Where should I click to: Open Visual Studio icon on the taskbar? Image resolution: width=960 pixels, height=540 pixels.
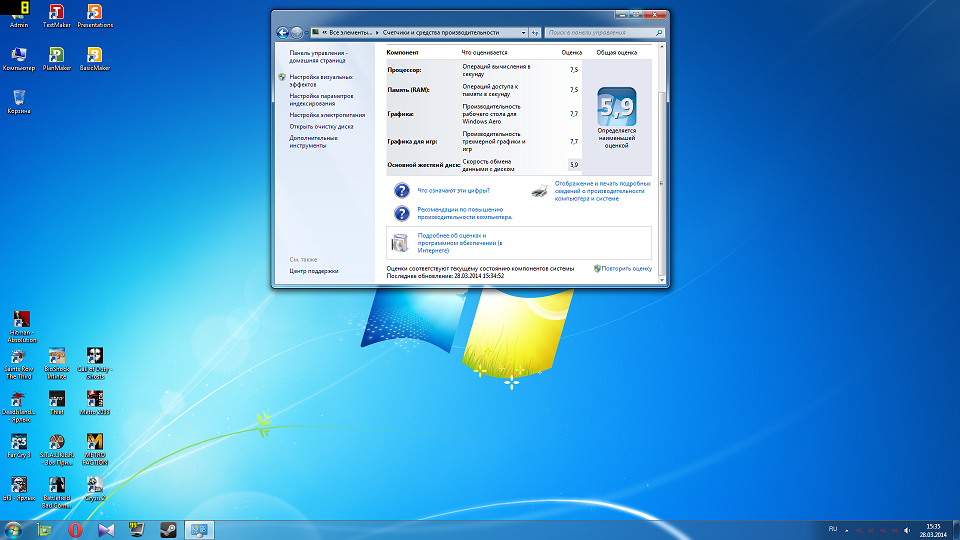[106, 530]
